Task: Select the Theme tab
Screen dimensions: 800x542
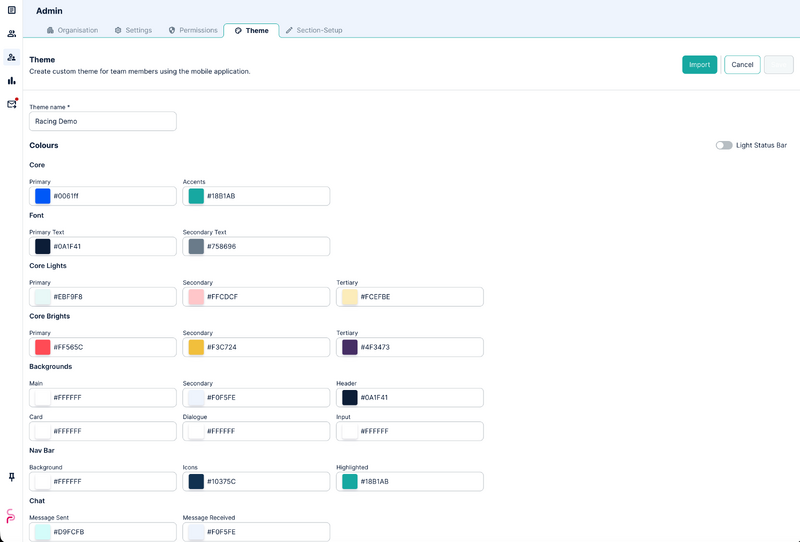Action: [x=252, y=31]
